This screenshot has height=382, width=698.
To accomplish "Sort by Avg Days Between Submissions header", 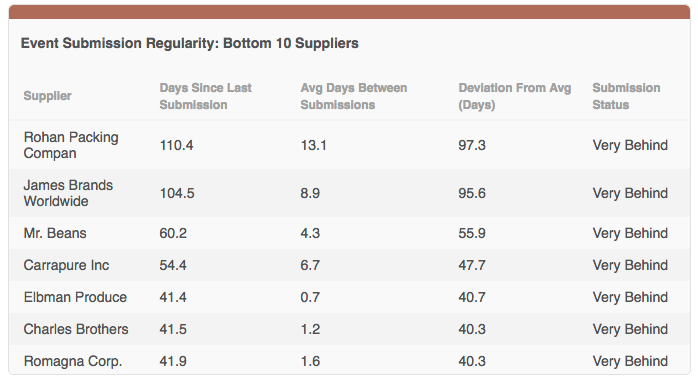I will 353,96.
